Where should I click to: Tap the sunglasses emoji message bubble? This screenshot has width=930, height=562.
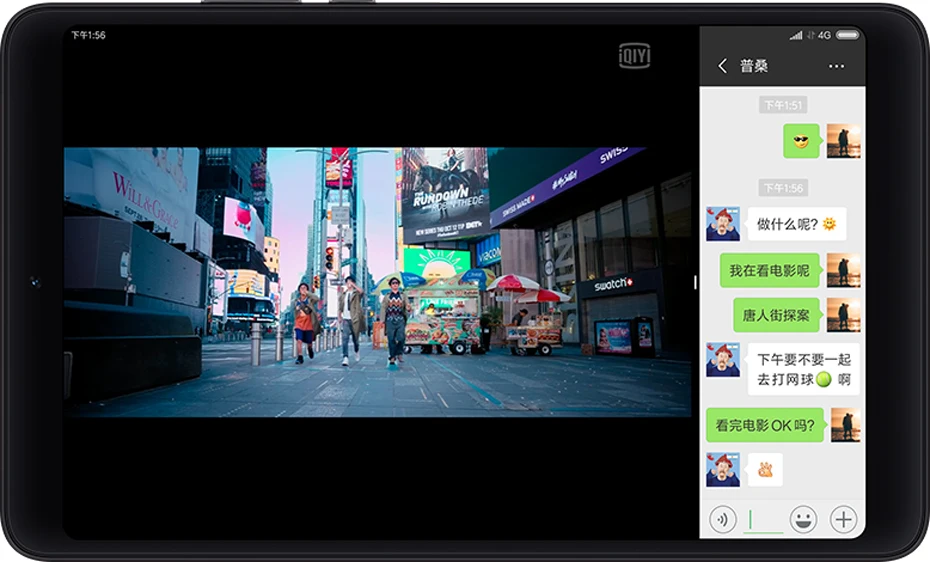coord(801,141)
